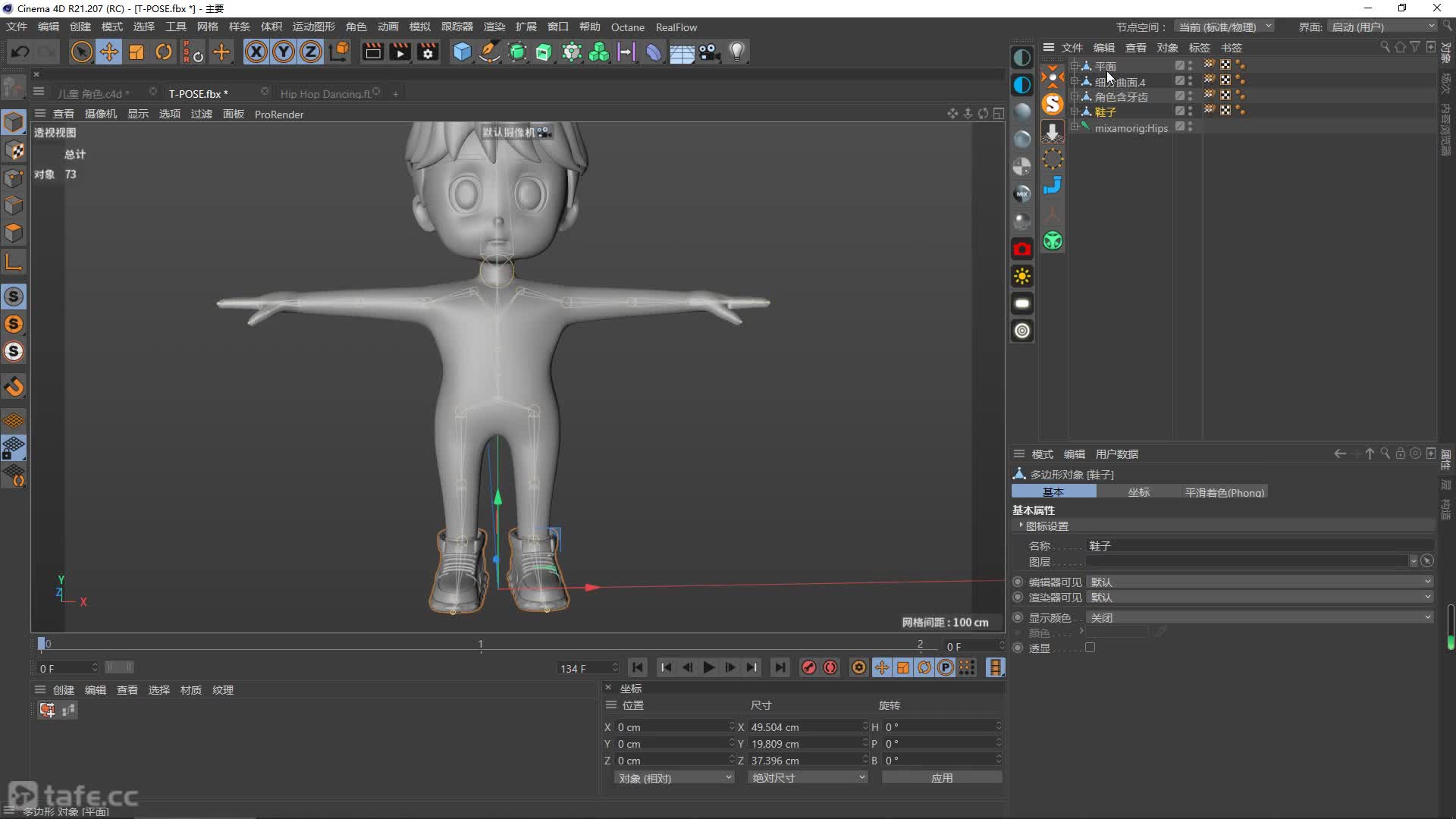
Task: Jump to the start of the animation
Action: point(638,667)
